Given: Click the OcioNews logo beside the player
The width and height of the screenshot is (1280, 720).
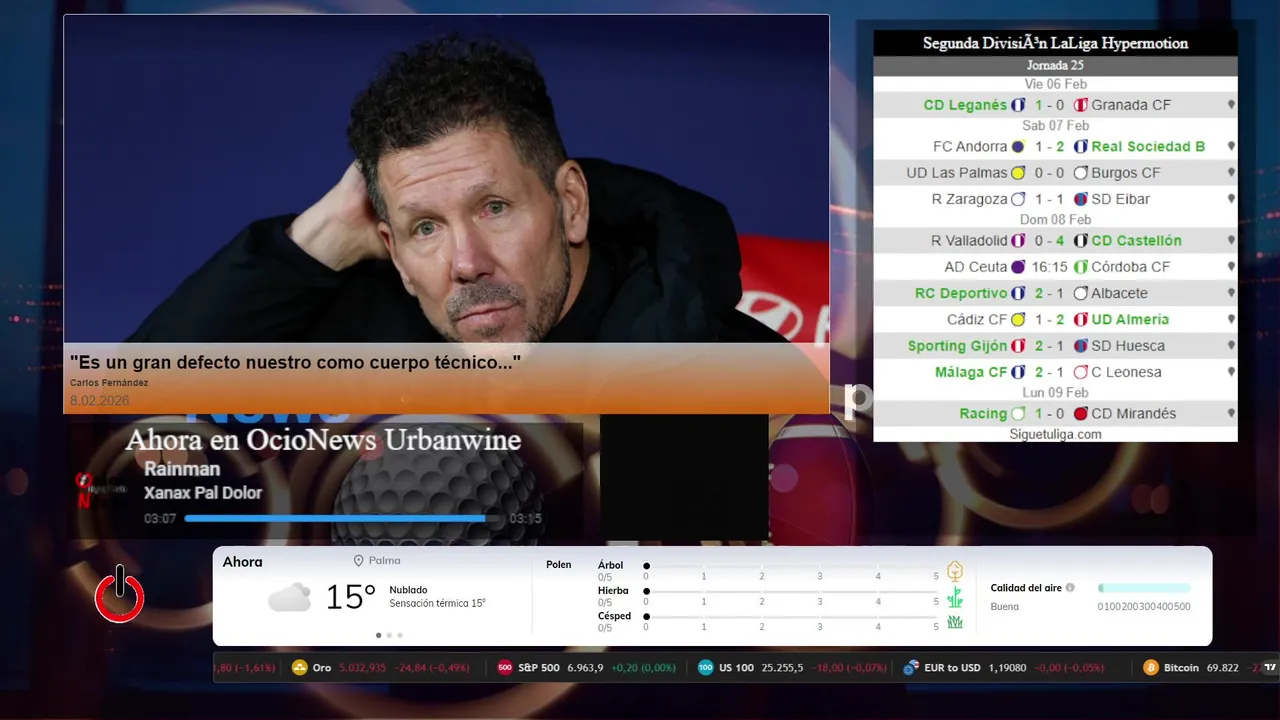Looking at the screenshot, I should tap(101, 489).
